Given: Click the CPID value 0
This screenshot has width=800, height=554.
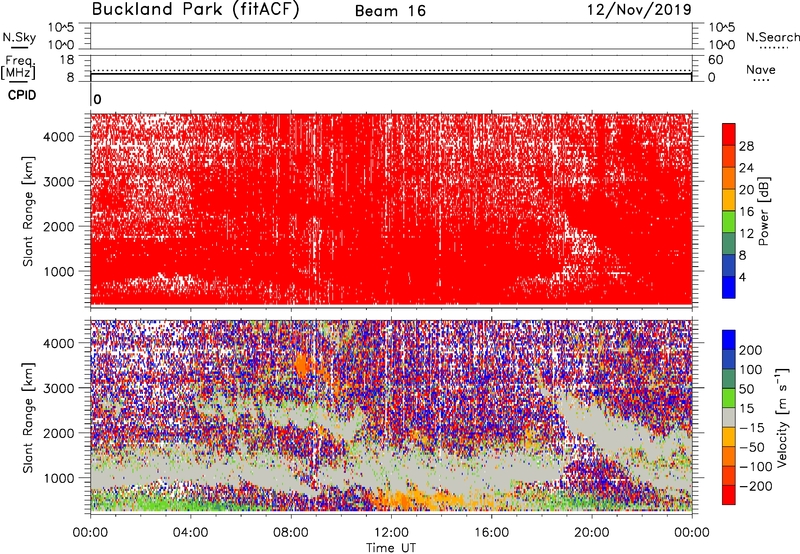Looking at the screenshot, I should [x=97, y=99].
